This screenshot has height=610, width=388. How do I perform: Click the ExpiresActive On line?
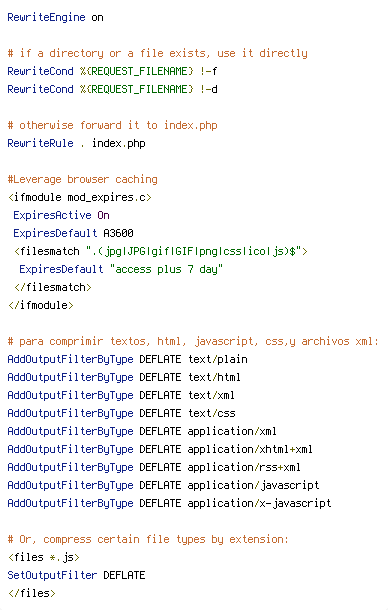click(x=61, y=215)
